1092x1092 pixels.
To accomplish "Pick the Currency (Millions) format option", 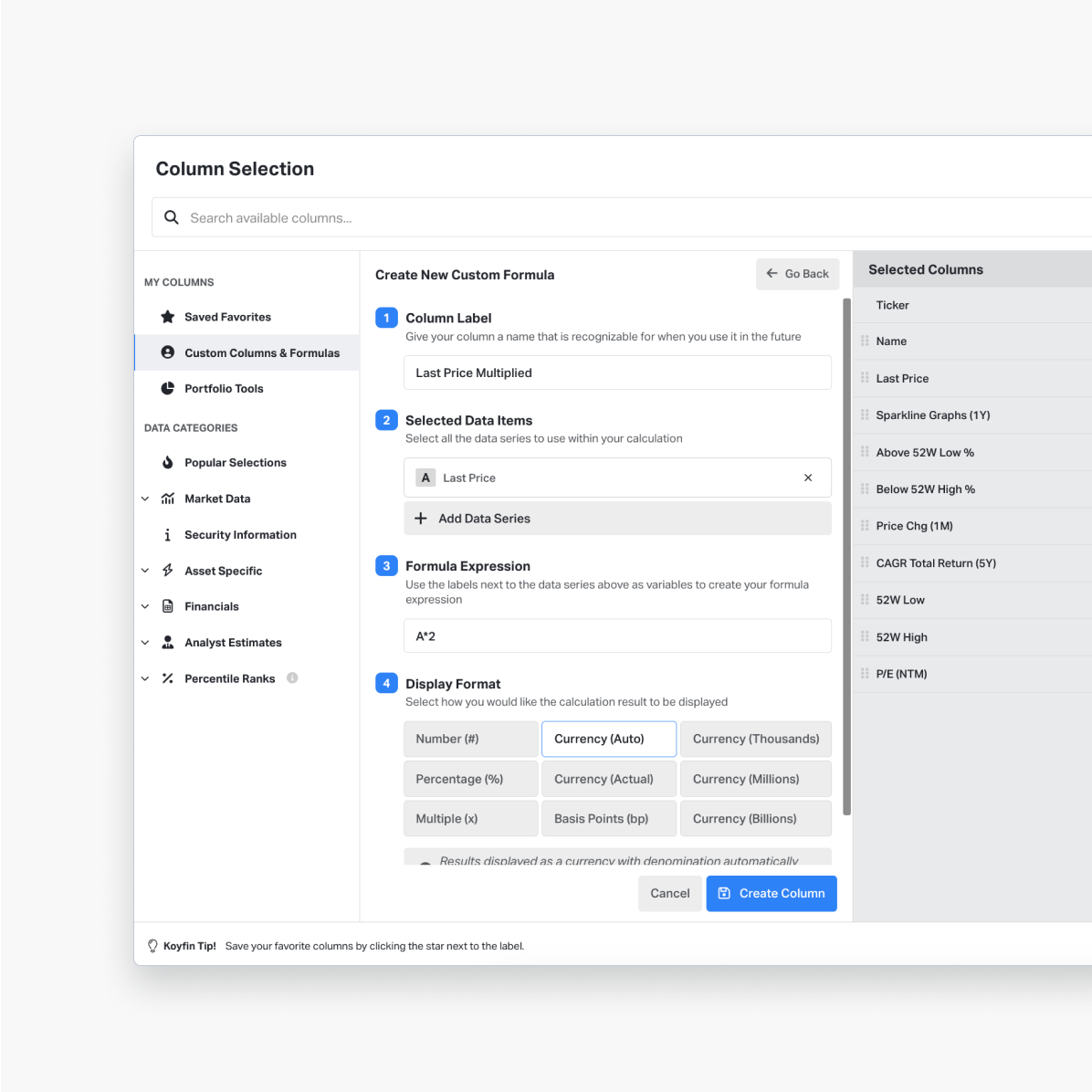I will click(x=755, y=779).
